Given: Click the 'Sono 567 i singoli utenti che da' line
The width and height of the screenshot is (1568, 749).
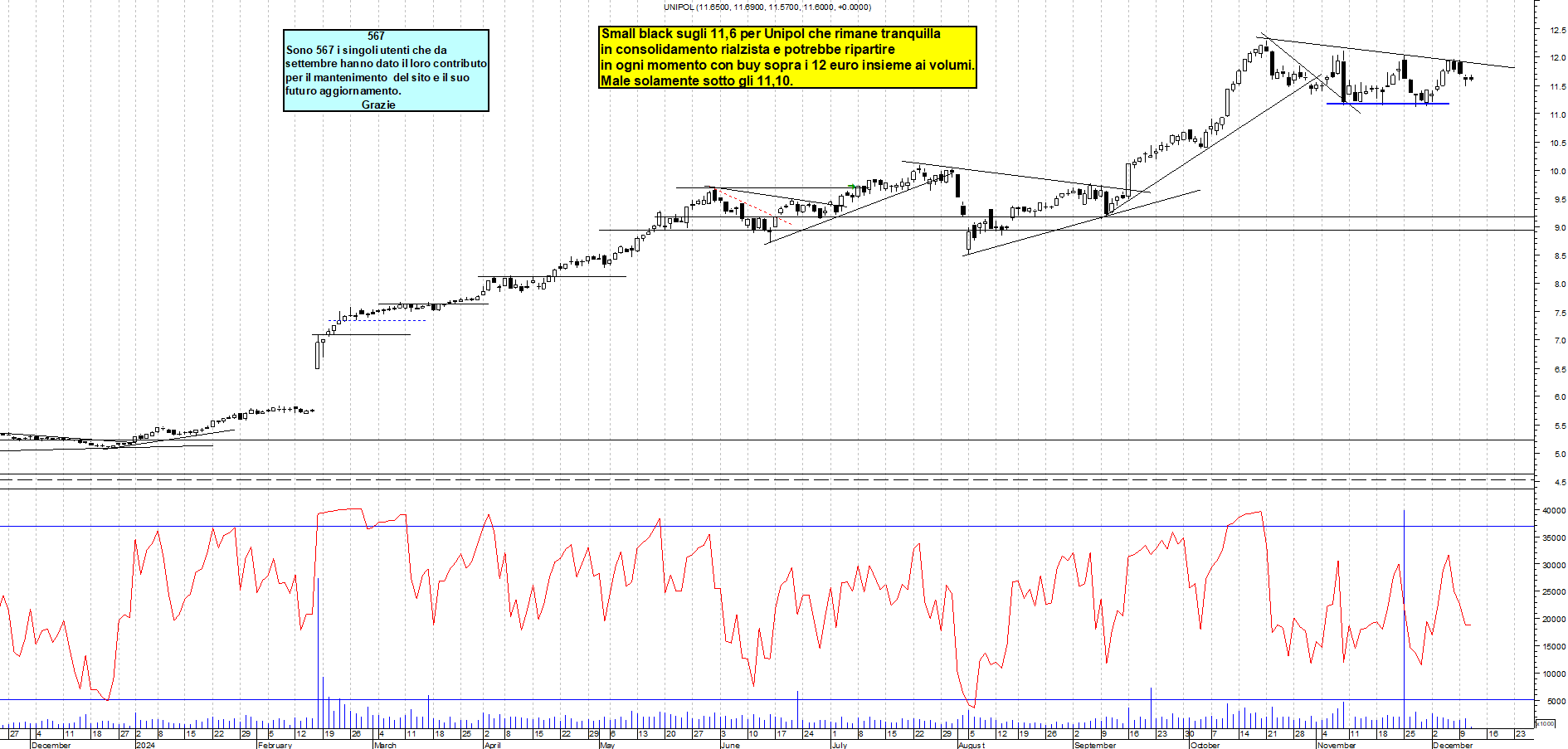Looking at the screenshot, I should point(367,50).
